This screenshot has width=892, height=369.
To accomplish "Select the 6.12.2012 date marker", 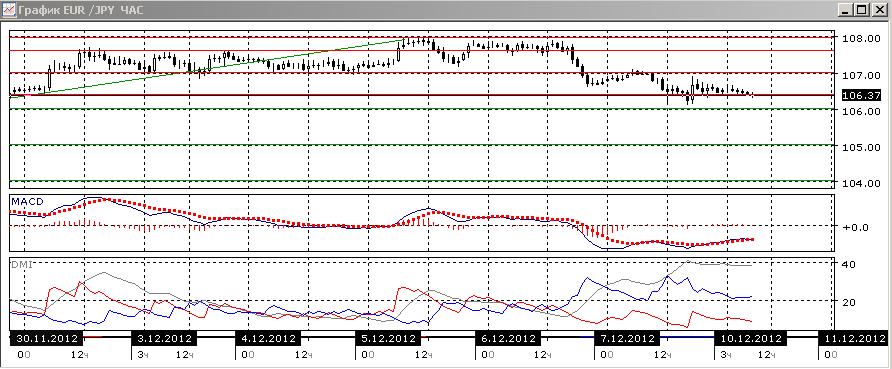I will 507,338.
